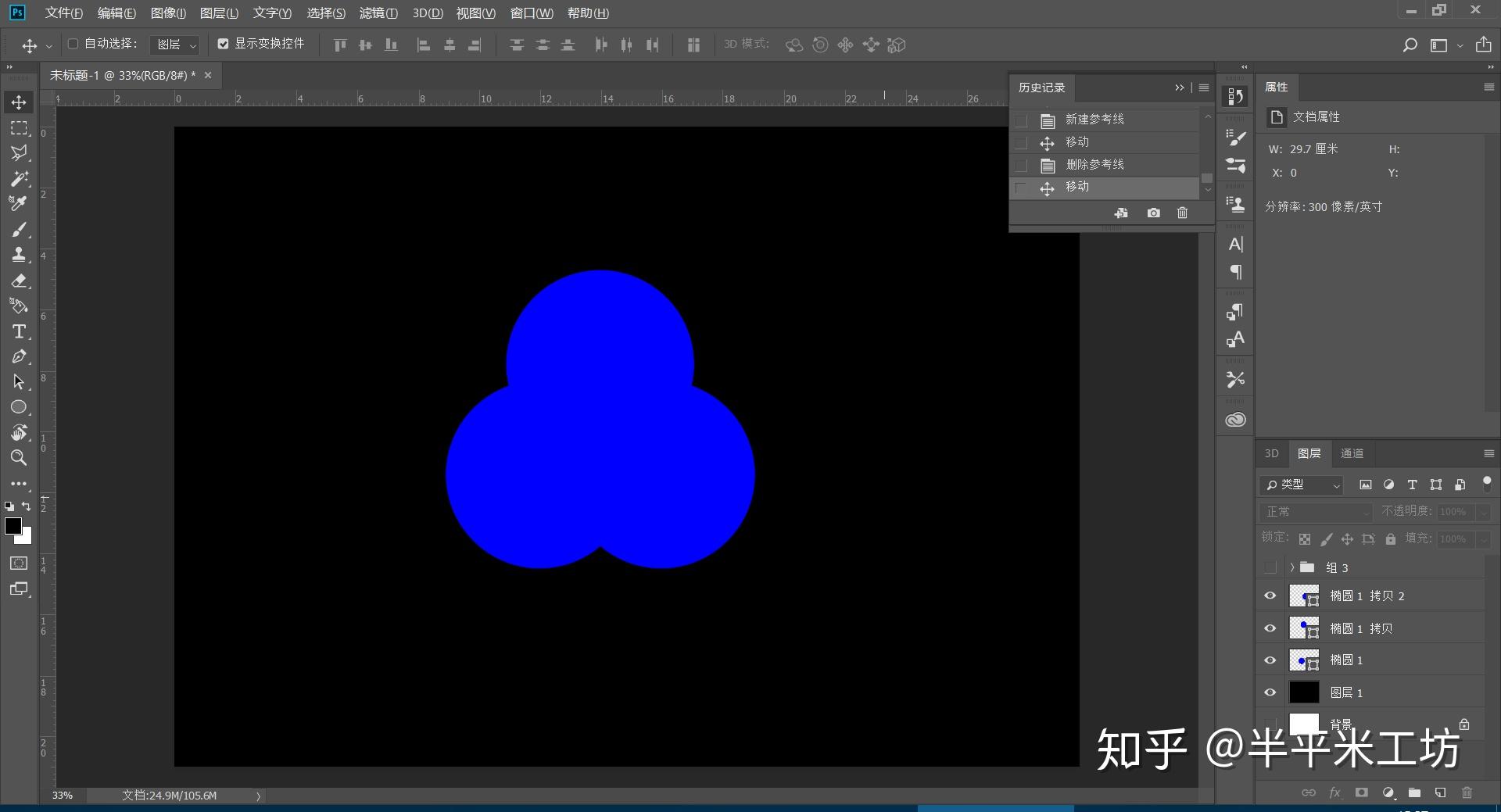Select the Eraser tool
The width and height of the screenshot is (1501, 812).
click(x=19, y=280)
